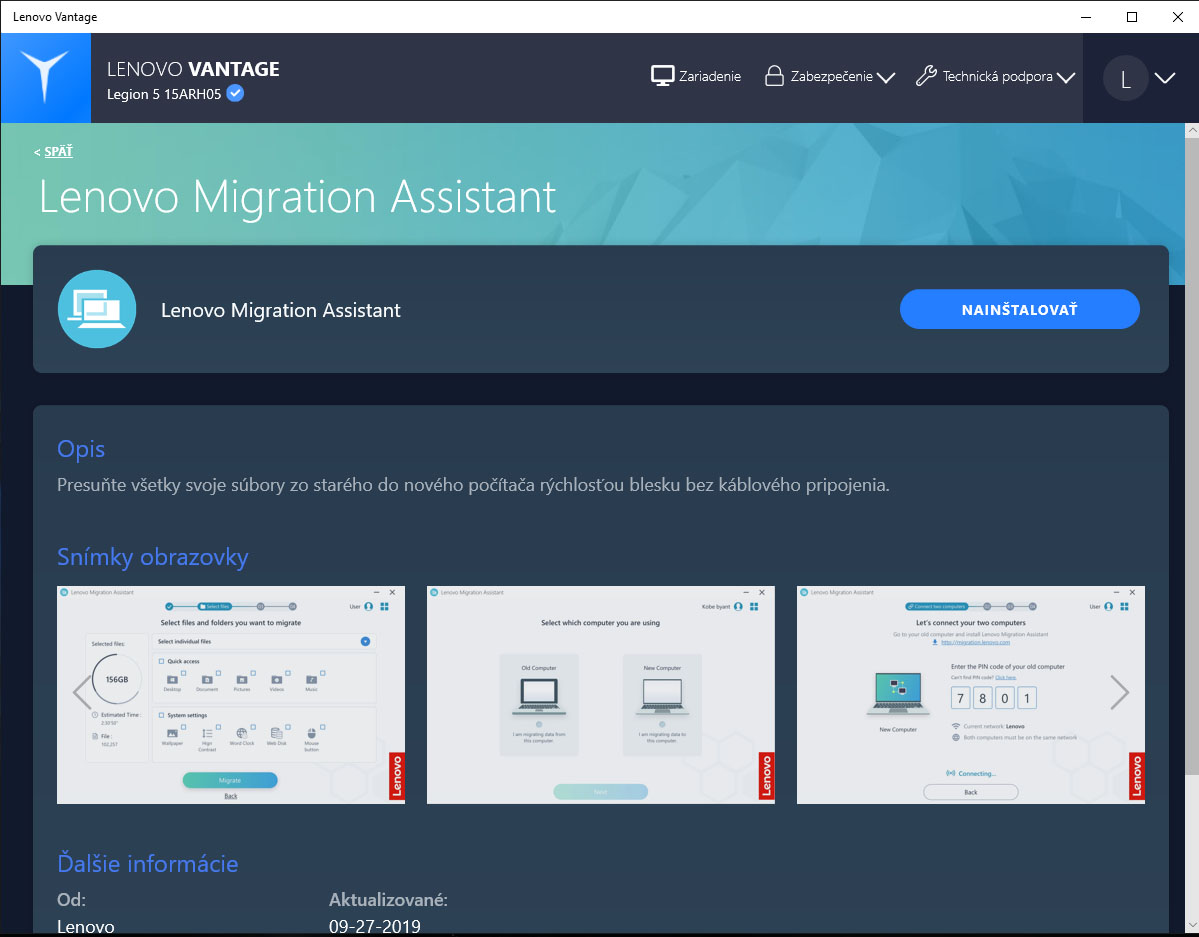
Task: Click the NAINŠTALOVAŤ button
Action: tap(1019, 309)
